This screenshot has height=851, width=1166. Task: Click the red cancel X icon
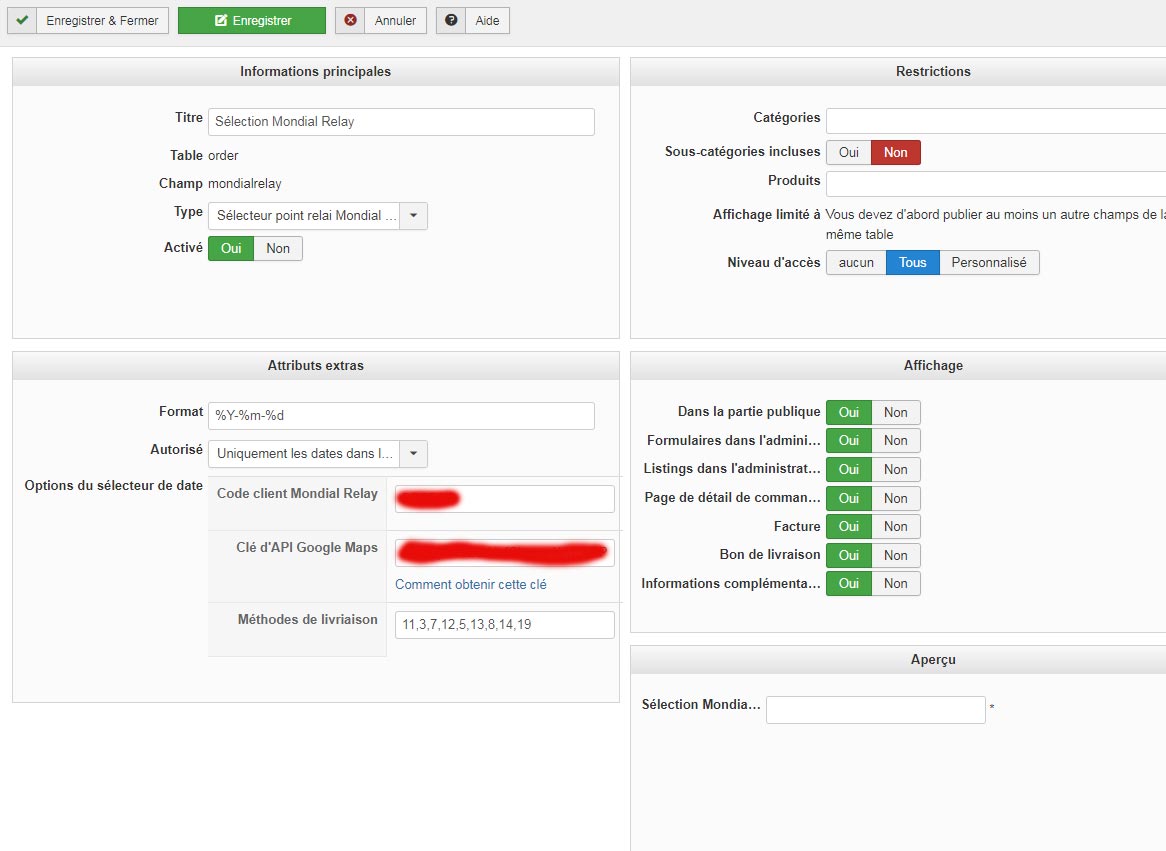(350, 20)
